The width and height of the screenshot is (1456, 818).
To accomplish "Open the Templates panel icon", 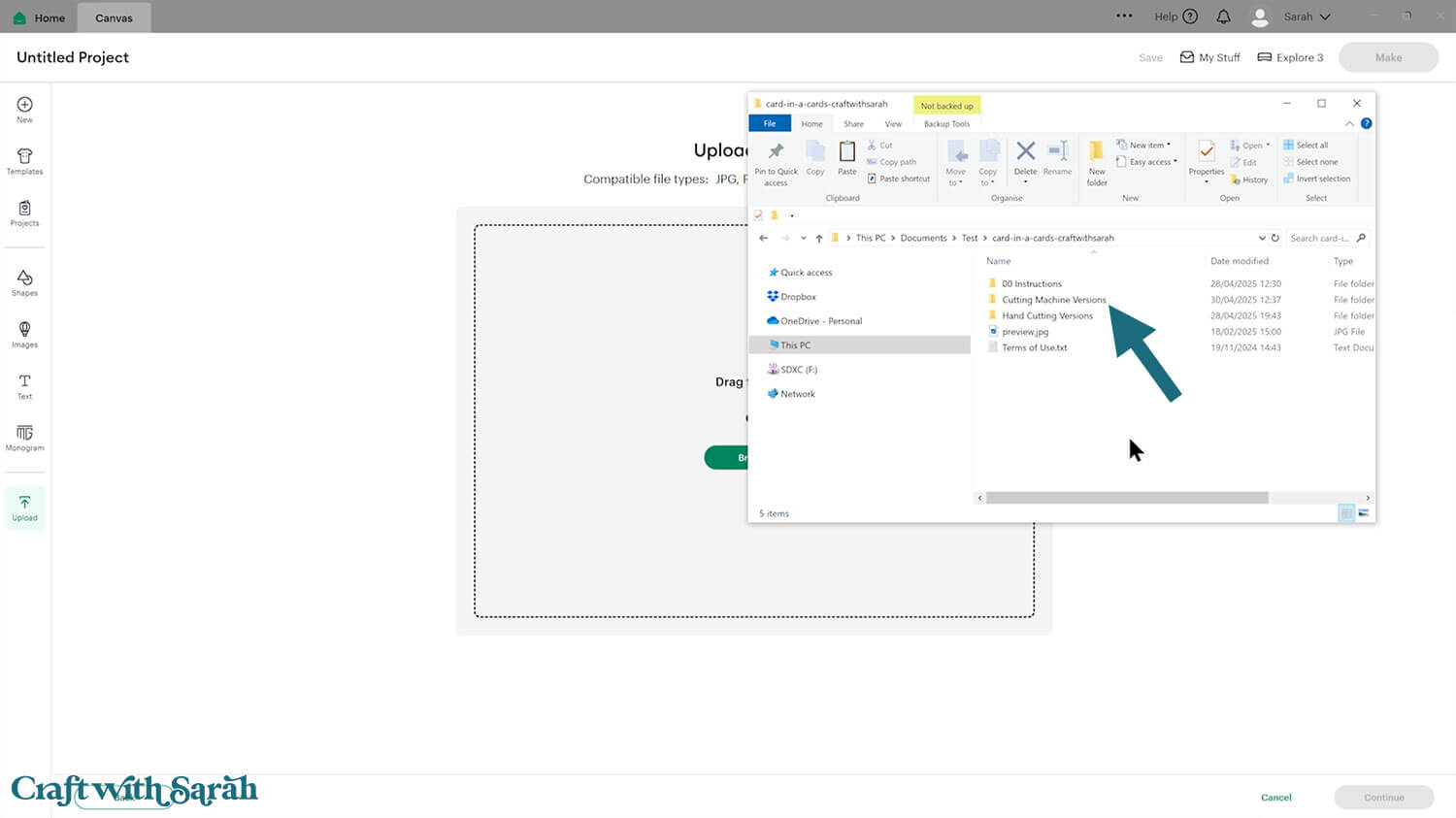I will 24,161.
